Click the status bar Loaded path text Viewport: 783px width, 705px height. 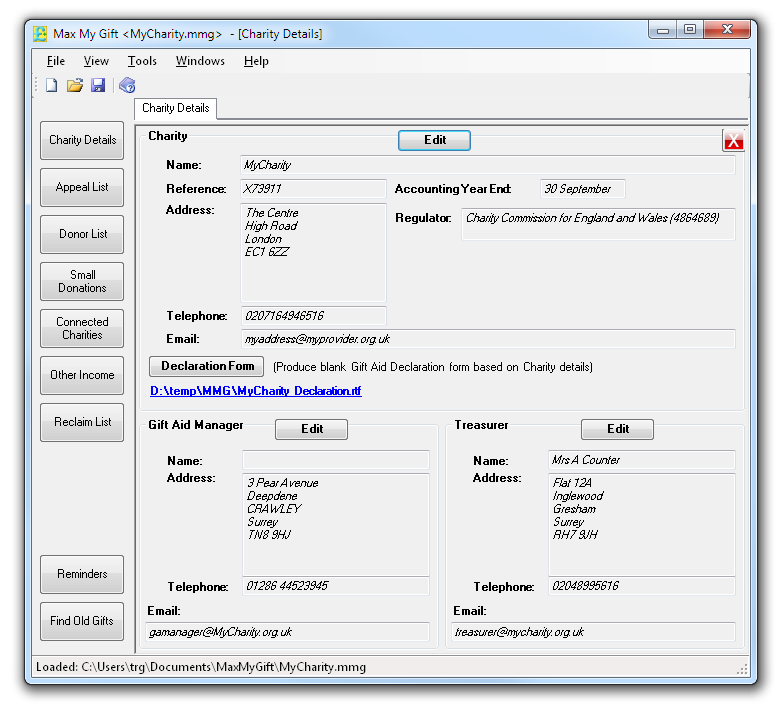(201, 668)
